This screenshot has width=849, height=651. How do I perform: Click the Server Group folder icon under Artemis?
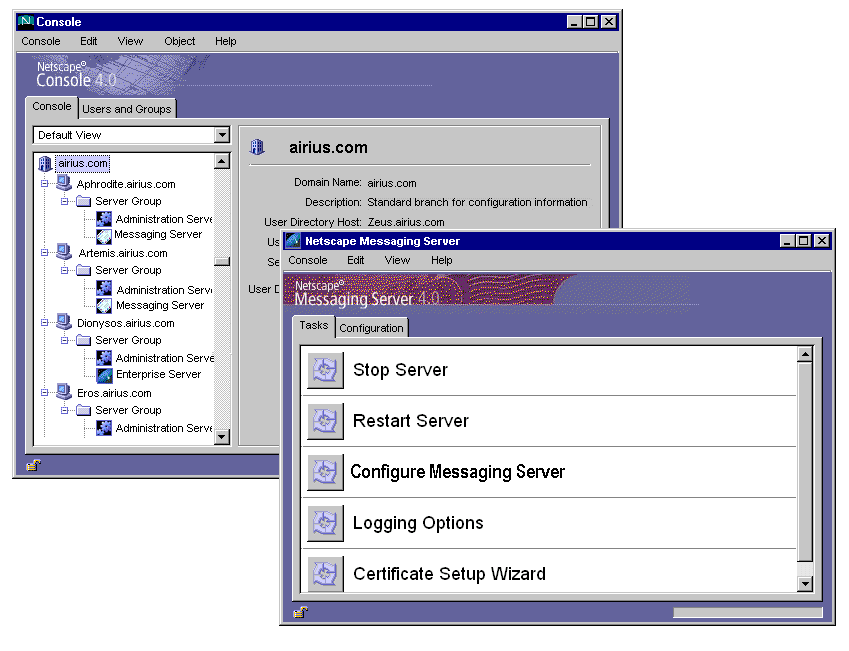[83, 270]
